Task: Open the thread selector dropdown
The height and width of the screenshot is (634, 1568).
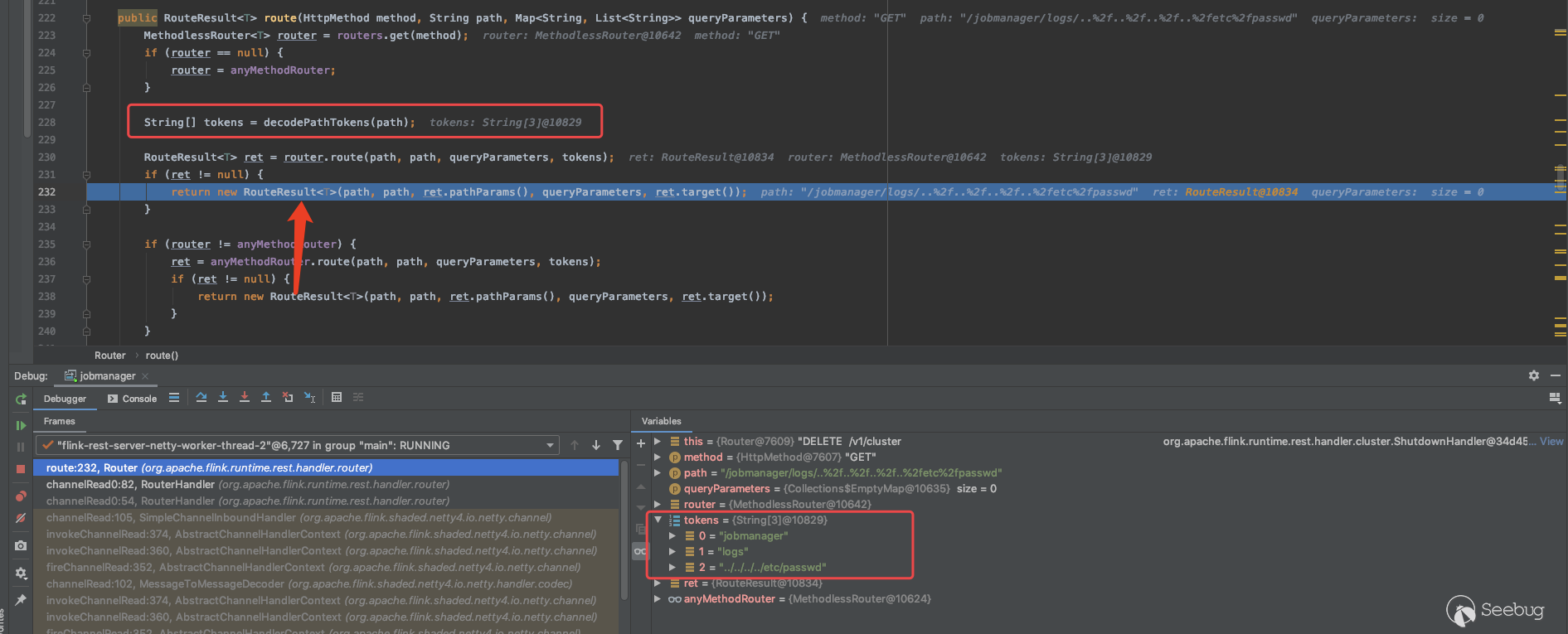Action: 551,445
